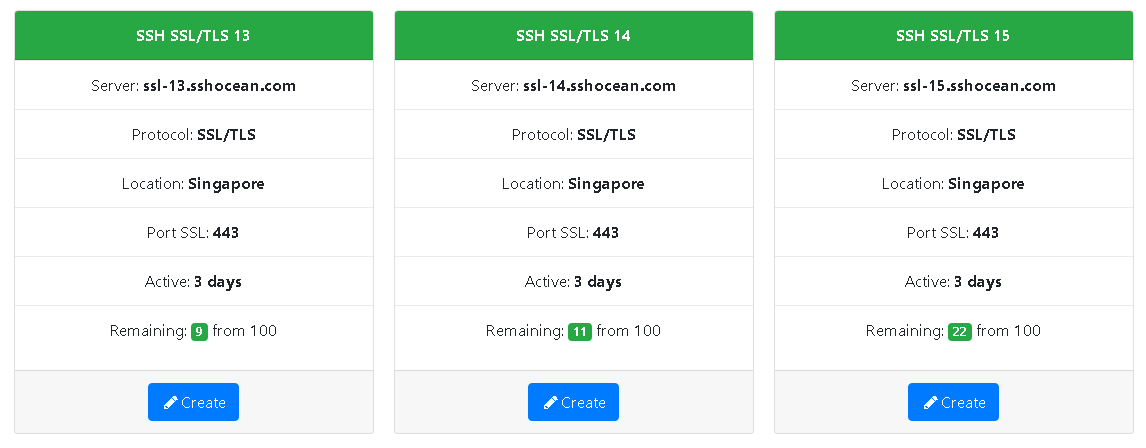Click Active 3 days in SSL/TLS 14 card
Screen dimensions: 1146x448
(574, 281)
